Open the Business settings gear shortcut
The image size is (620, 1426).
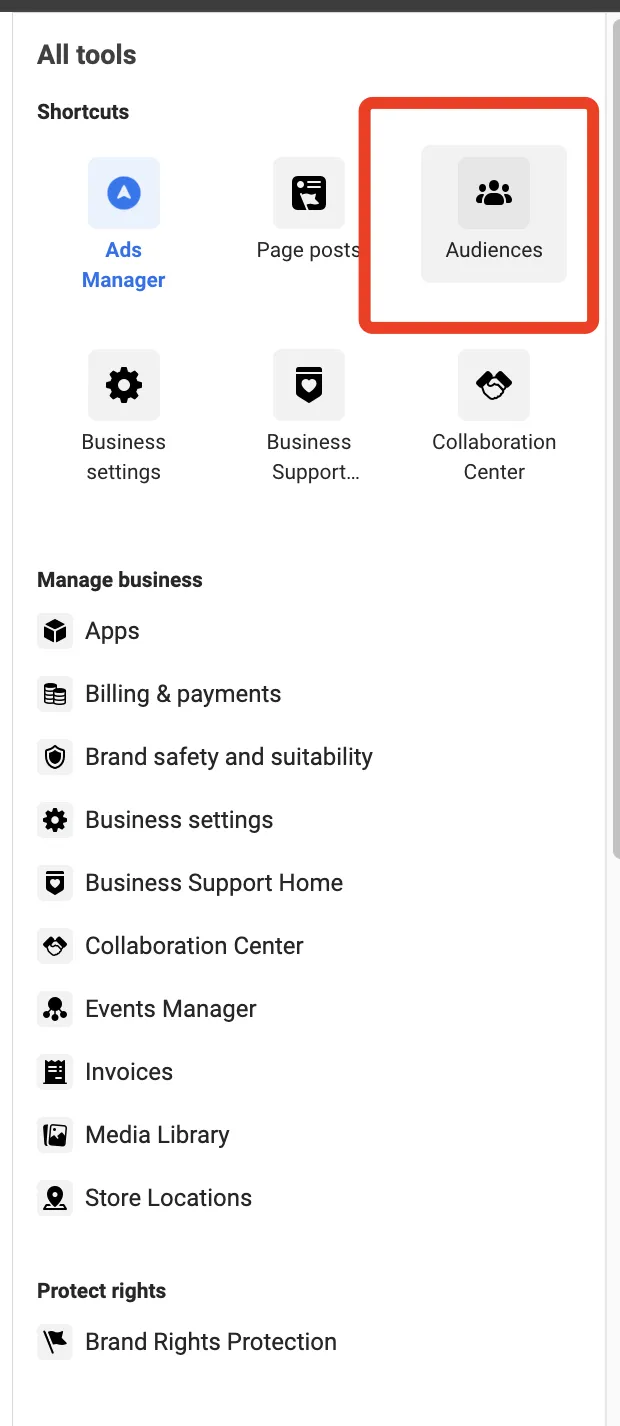124,385
